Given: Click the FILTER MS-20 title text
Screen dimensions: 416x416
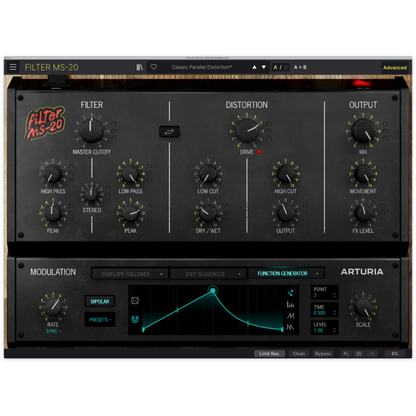Looking at the screenshot, I should coord(52,67).
